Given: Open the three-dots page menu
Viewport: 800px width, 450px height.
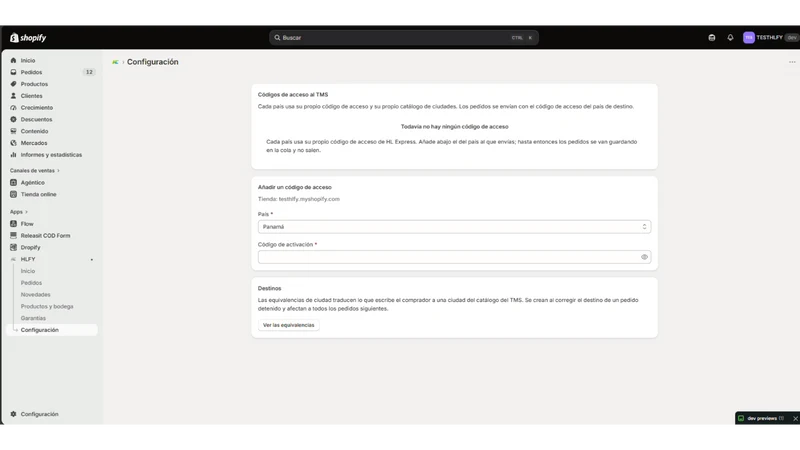Looking at the screenshot, I should coord(792,62).
